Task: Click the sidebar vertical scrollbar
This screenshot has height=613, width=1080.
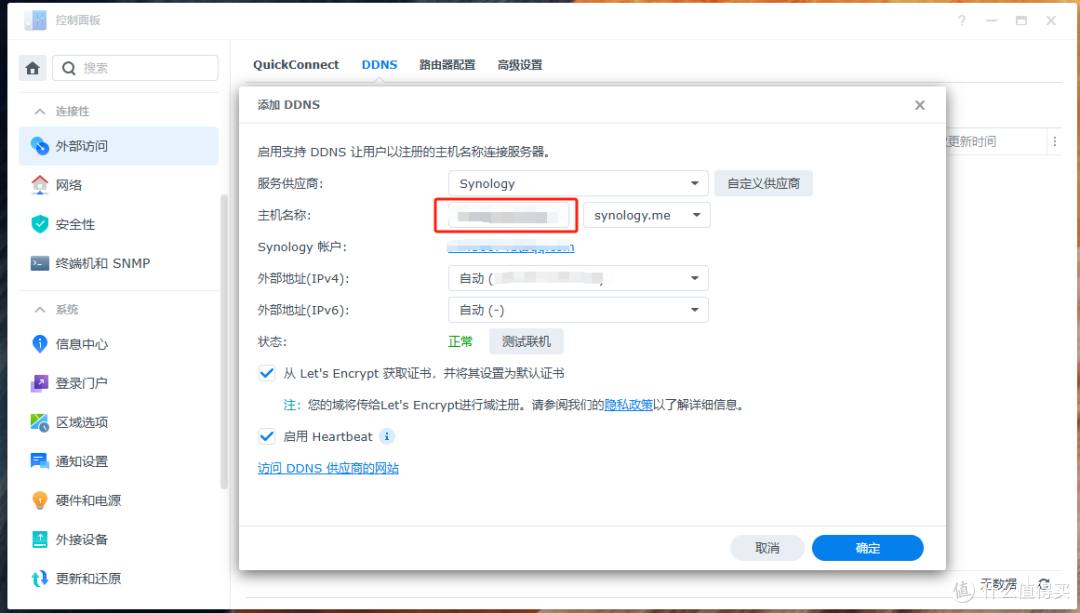Action: [223, 342]
